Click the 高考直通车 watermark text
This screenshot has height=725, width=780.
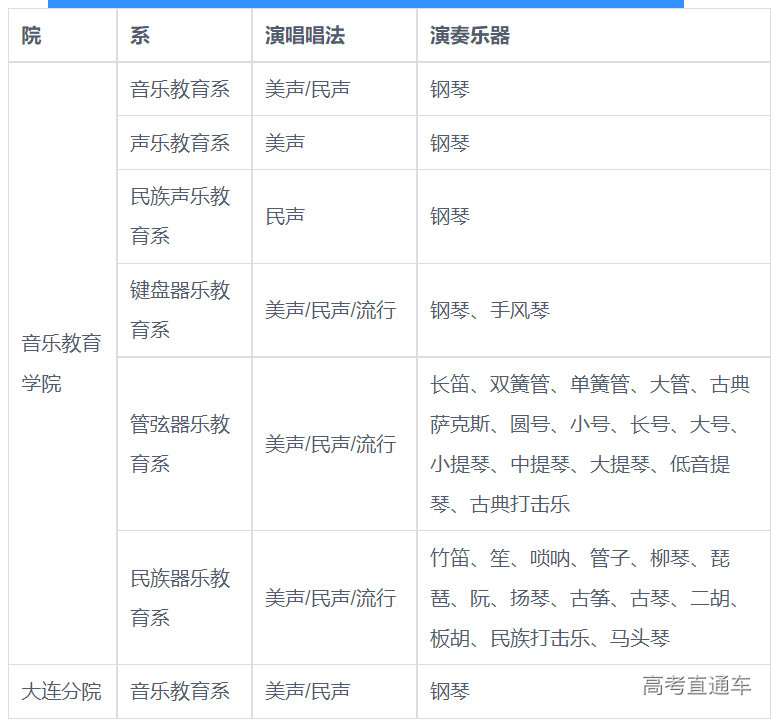point(697,685)
